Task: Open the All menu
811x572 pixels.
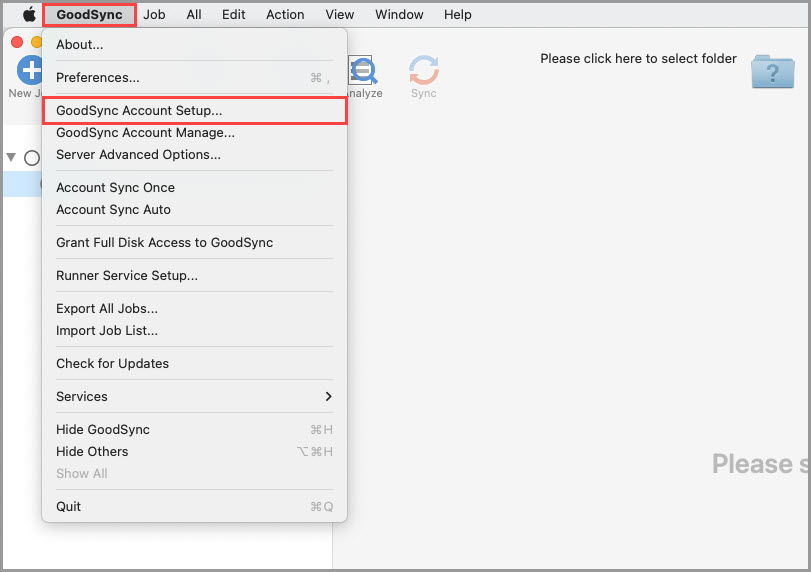Action: [x=194, y=14]
